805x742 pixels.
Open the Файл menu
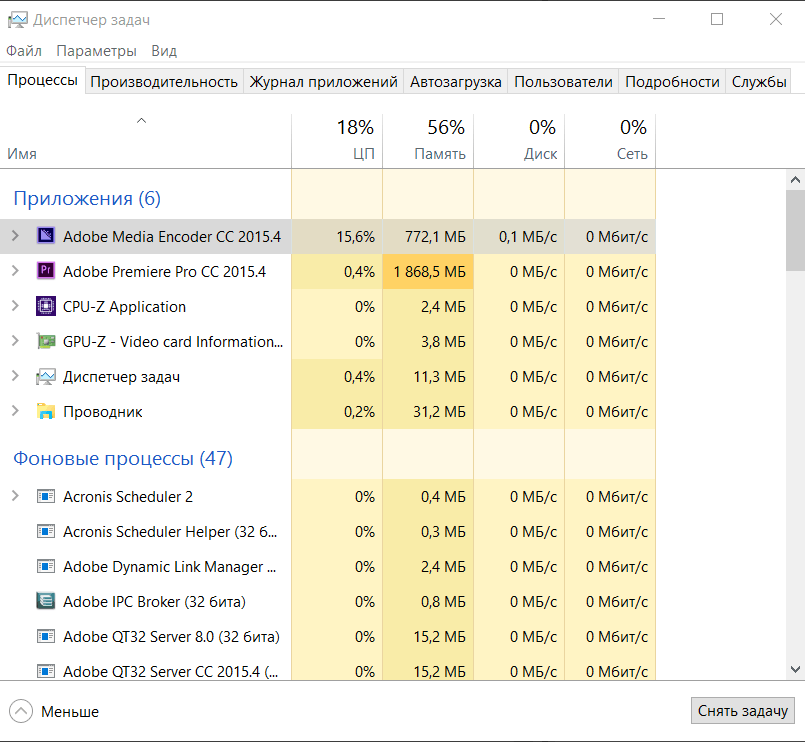point(24,51)
